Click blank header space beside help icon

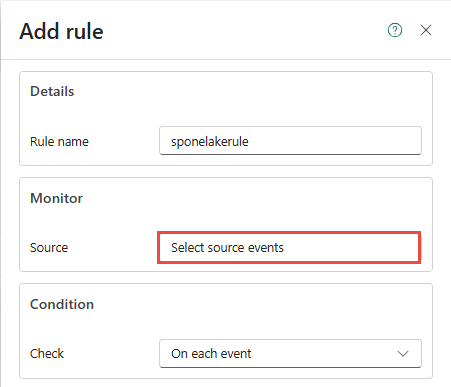[x=243, y=31]
